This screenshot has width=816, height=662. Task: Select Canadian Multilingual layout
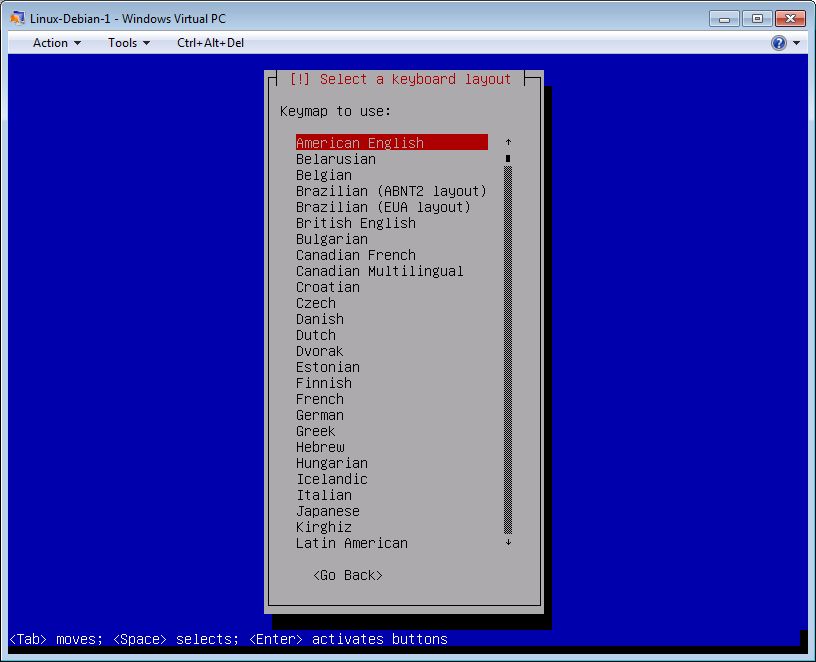pos(379,271)
